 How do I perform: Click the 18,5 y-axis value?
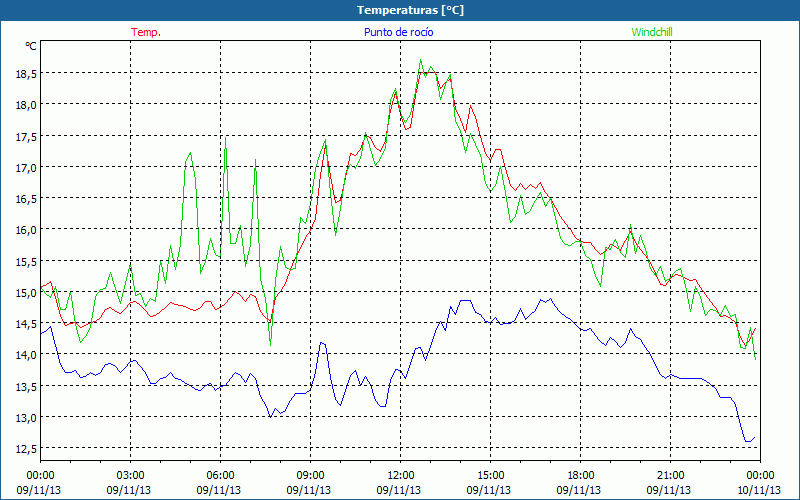[26, 74]
